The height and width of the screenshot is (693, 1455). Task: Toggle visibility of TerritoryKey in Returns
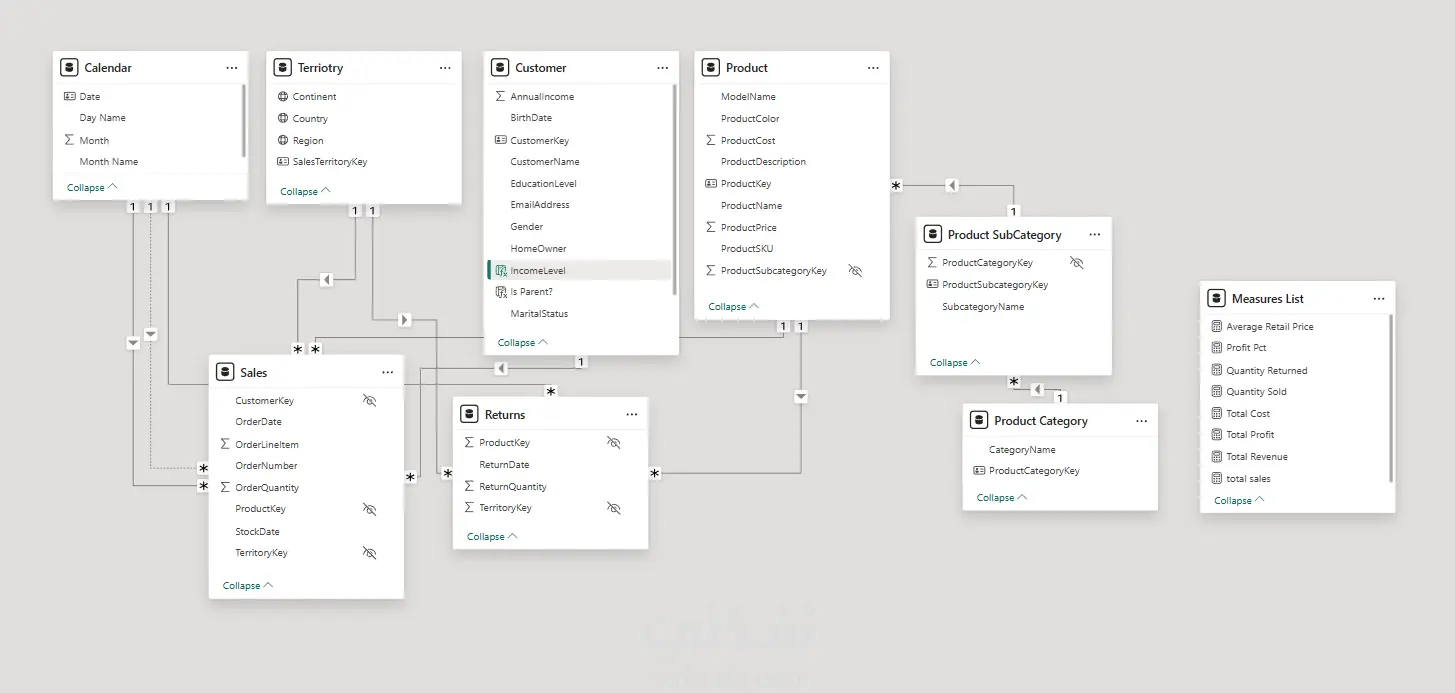tap(614, 508)
